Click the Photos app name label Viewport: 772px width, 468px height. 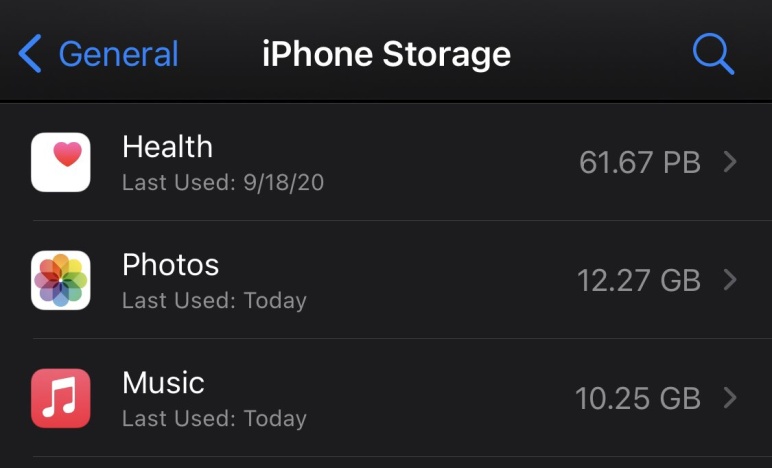pos(170,265)
